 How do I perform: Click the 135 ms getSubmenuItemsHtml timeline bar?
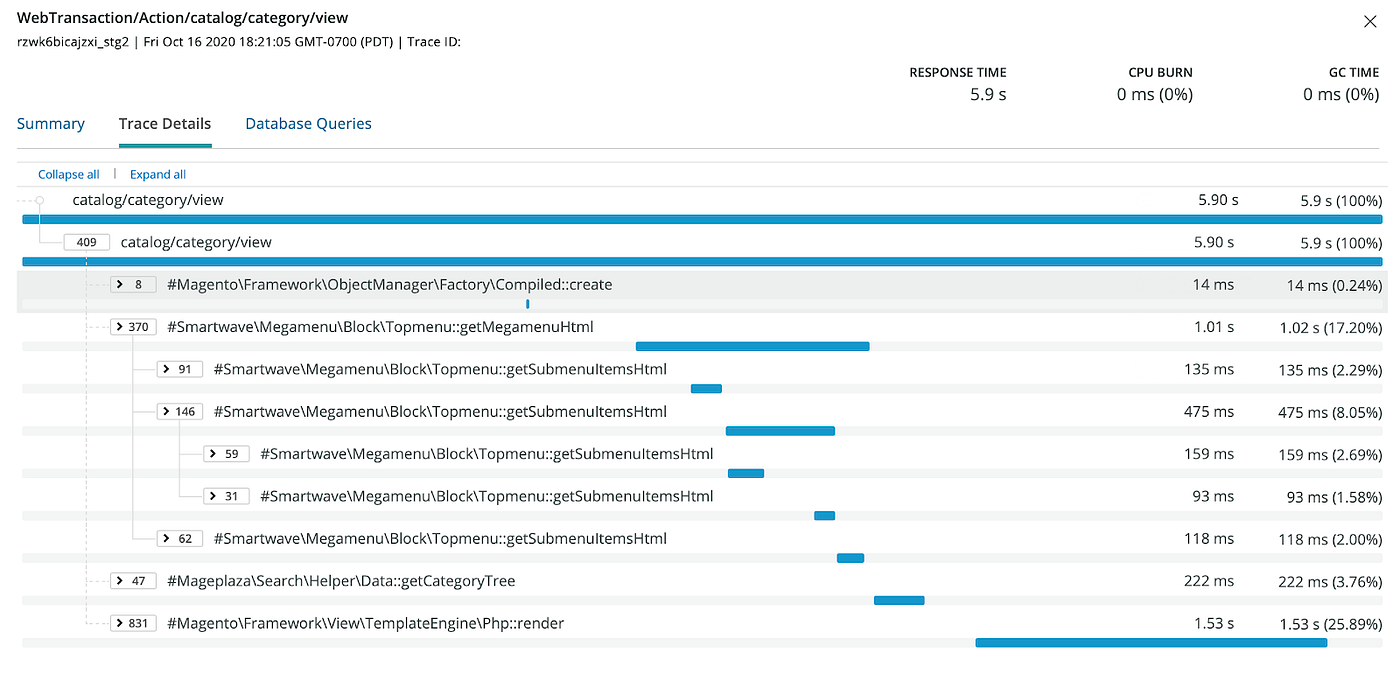click(x=706, y=388)
